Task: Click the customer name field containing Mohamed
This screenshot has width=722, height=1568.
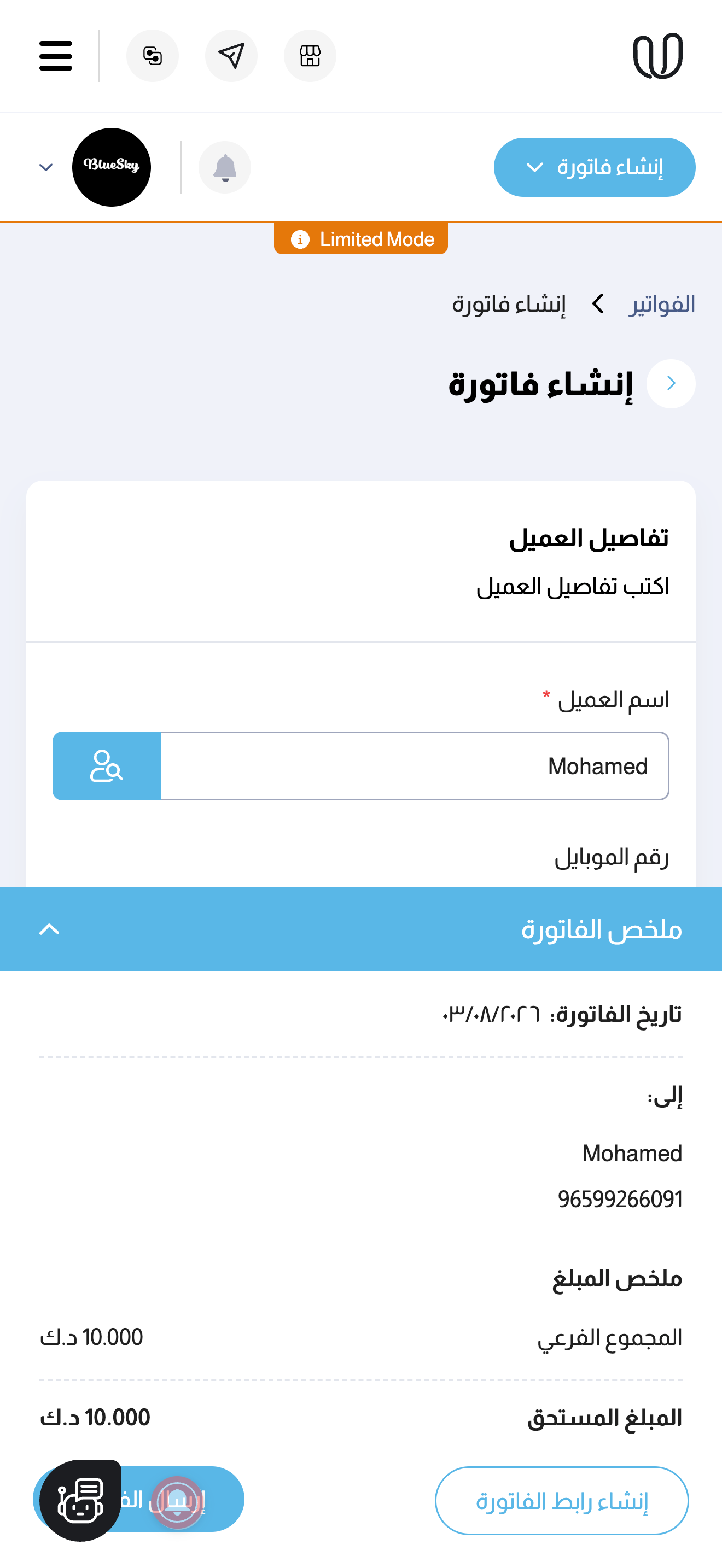Action: (415, 766)
